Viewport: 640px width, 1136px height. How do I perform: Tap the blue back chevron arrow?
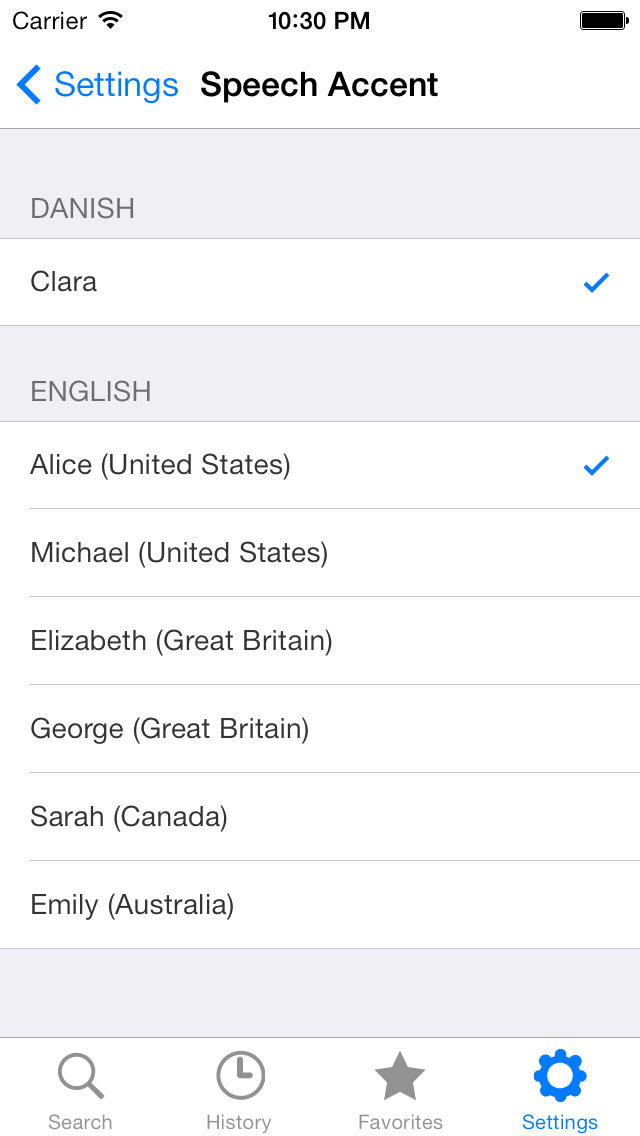pyautogui.click(x=28, y=85)
